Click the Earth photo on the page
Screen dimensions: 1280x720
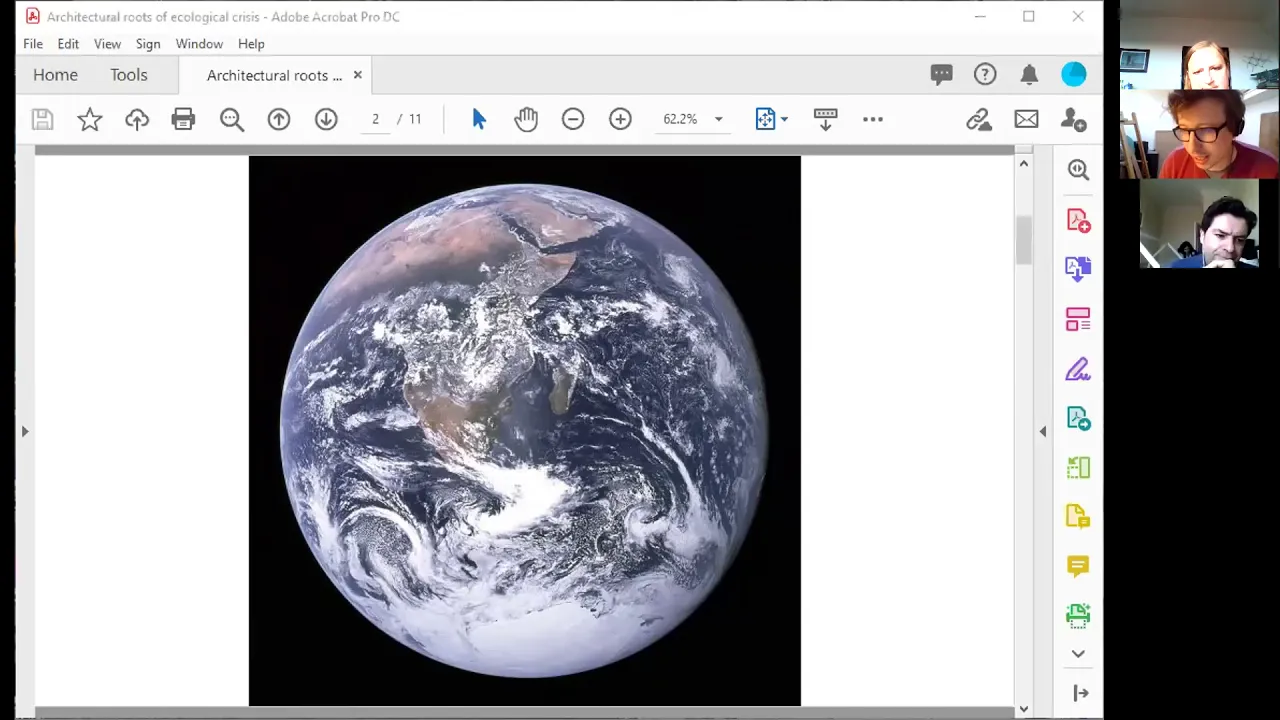coord(525,431)
